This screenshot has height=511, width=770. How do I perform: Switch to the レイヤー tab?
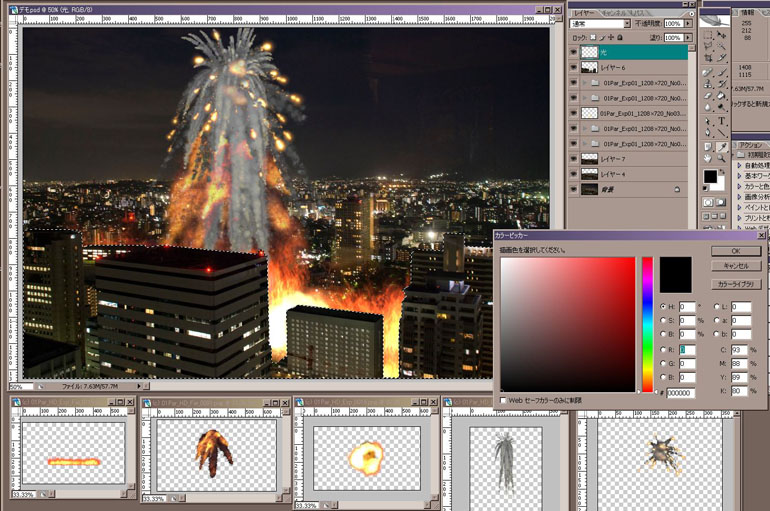point(584,13)
